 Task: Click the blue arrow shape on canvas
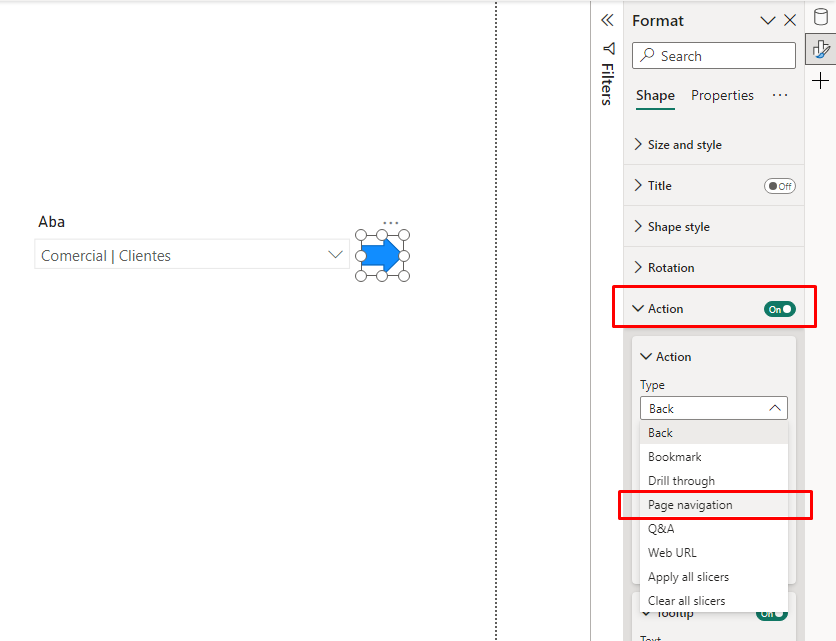(381, 255)
